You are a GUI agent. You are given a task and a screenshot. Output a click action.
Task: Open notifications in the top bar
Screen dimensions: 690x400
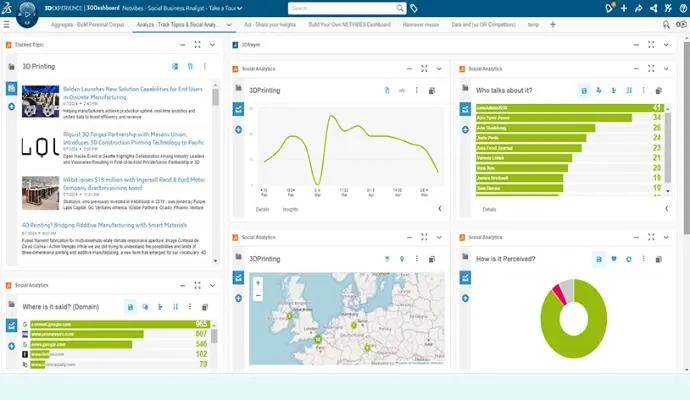coord(609,8)
